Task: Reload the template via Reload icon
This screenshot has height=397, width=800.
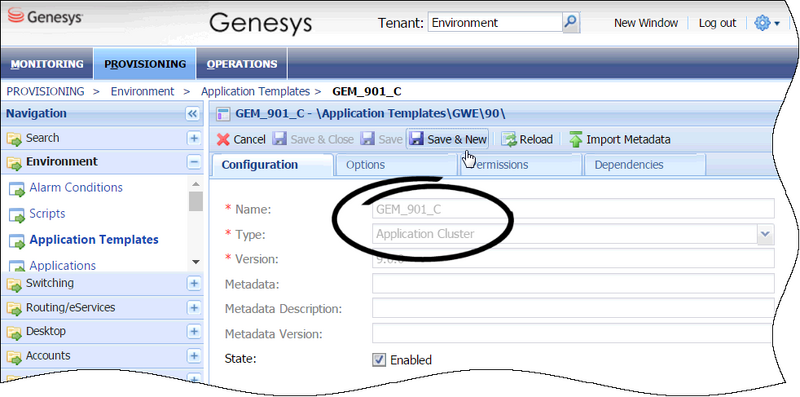Action: pyautogui.click(x=509, y=139)
